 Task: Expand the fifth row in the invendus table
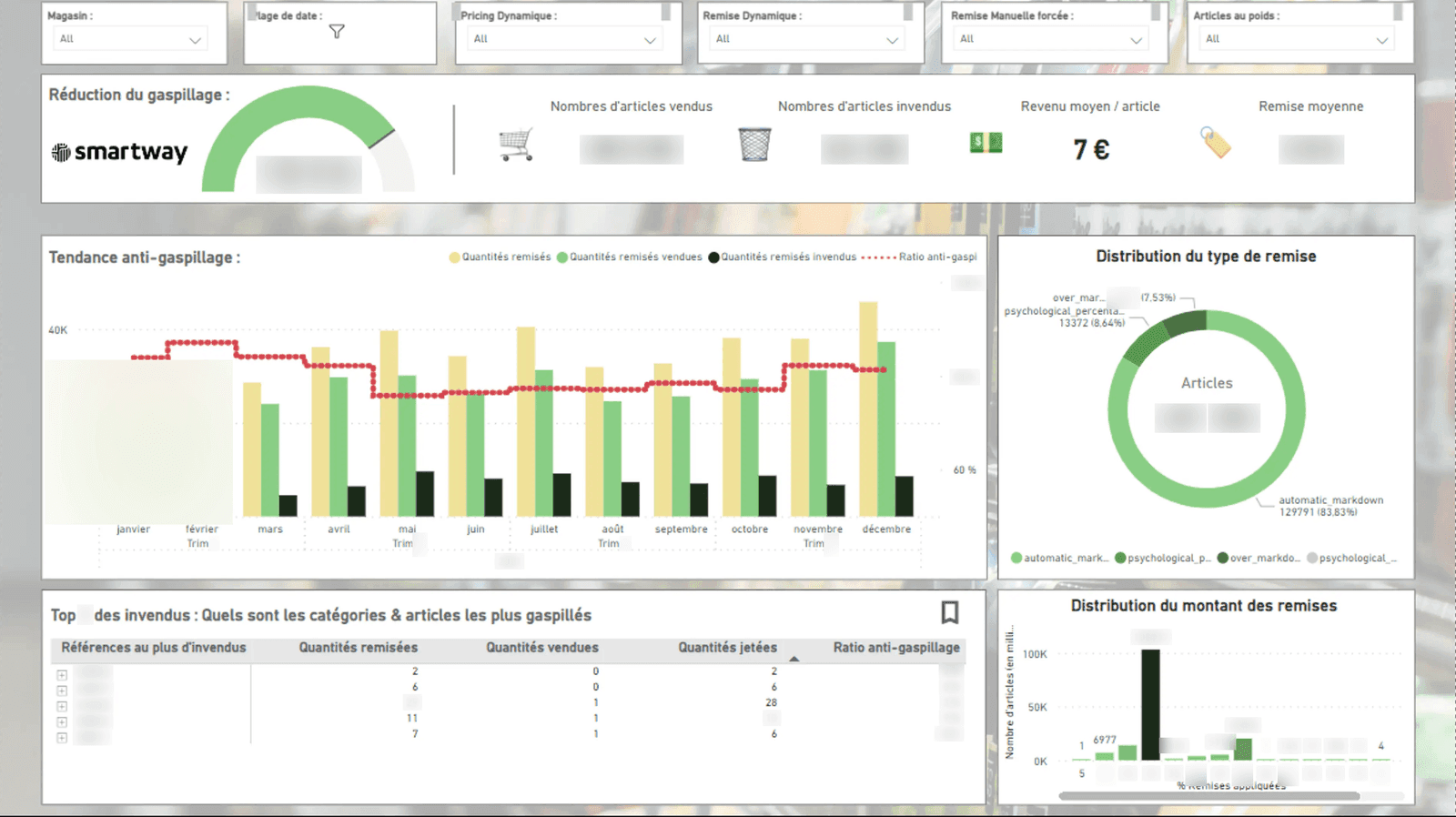coord(62,738)
